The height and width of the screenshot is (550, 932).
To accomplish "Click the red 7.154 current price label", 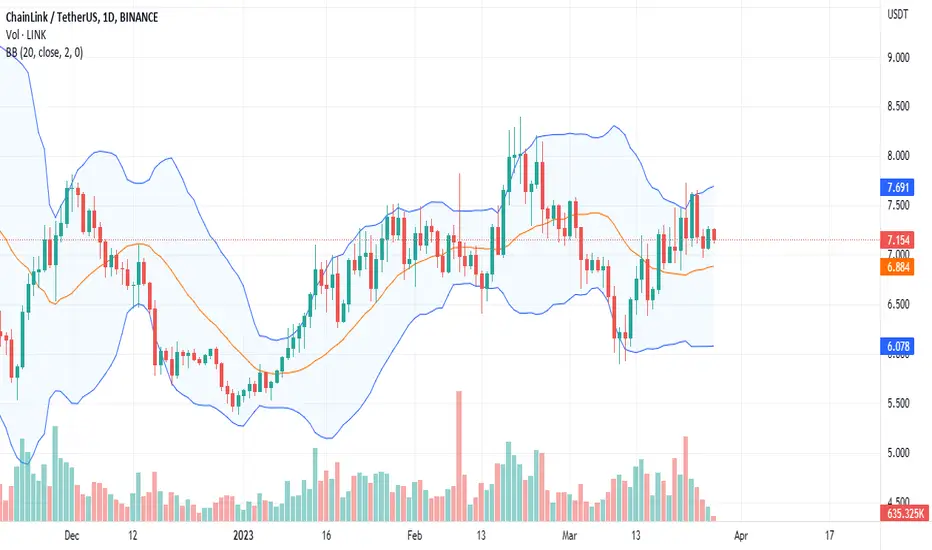I will 897,240.
